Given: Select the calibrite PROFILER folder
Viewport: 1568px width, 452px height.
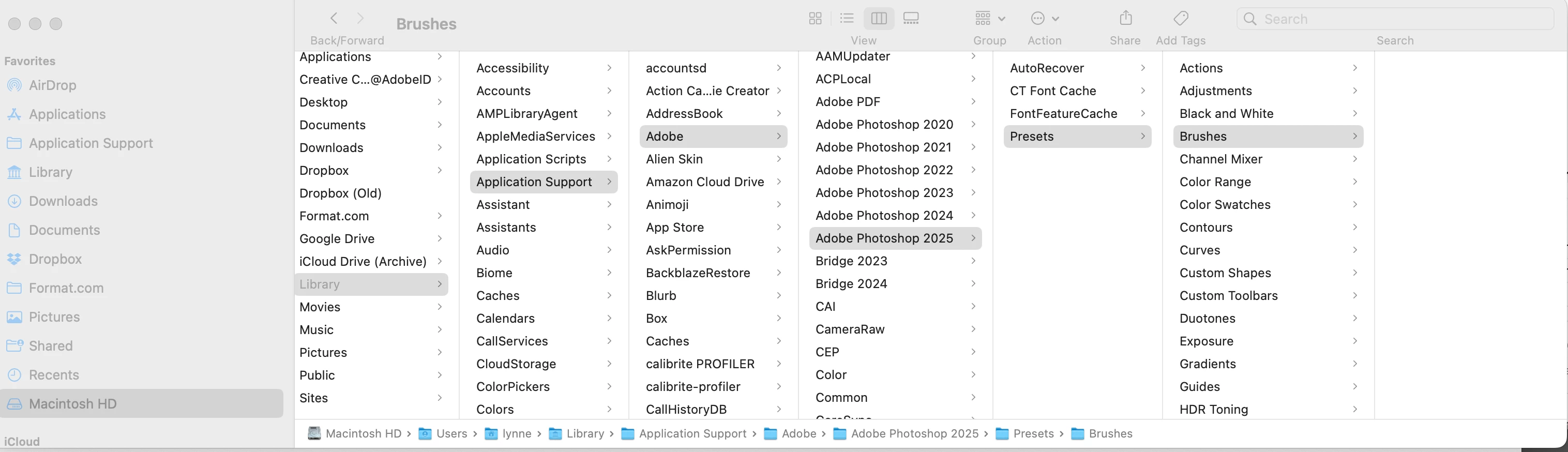Looking at the screenshot, I should pyautogui.click(x=713, y=364).
